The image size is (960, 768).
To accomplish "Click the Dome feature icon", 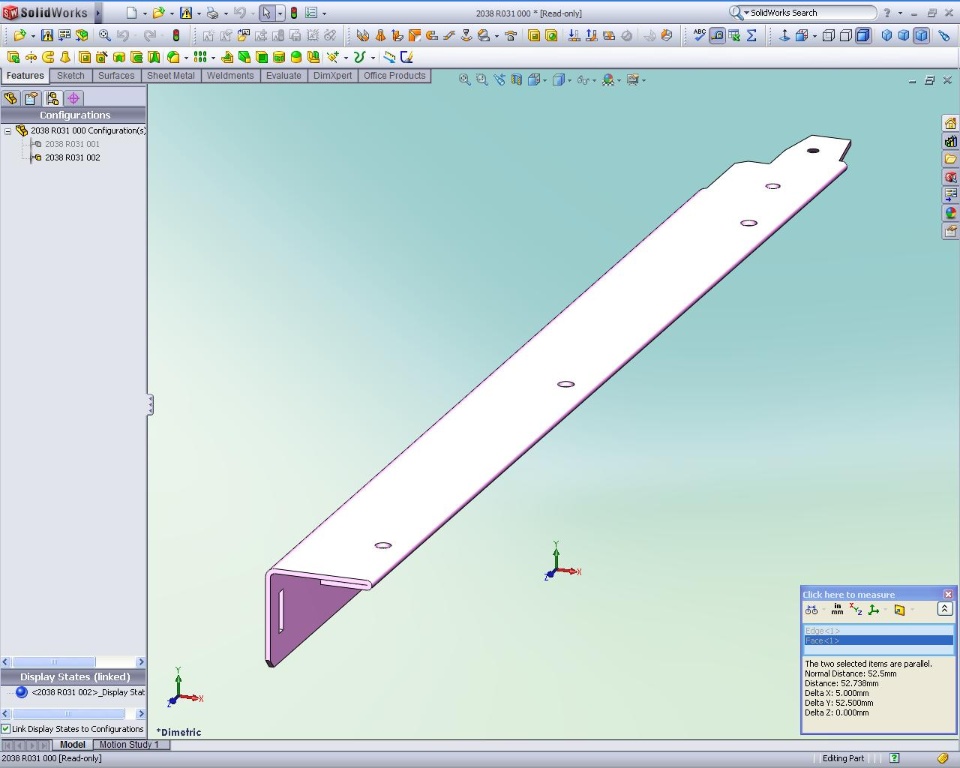I will point(296,57).
